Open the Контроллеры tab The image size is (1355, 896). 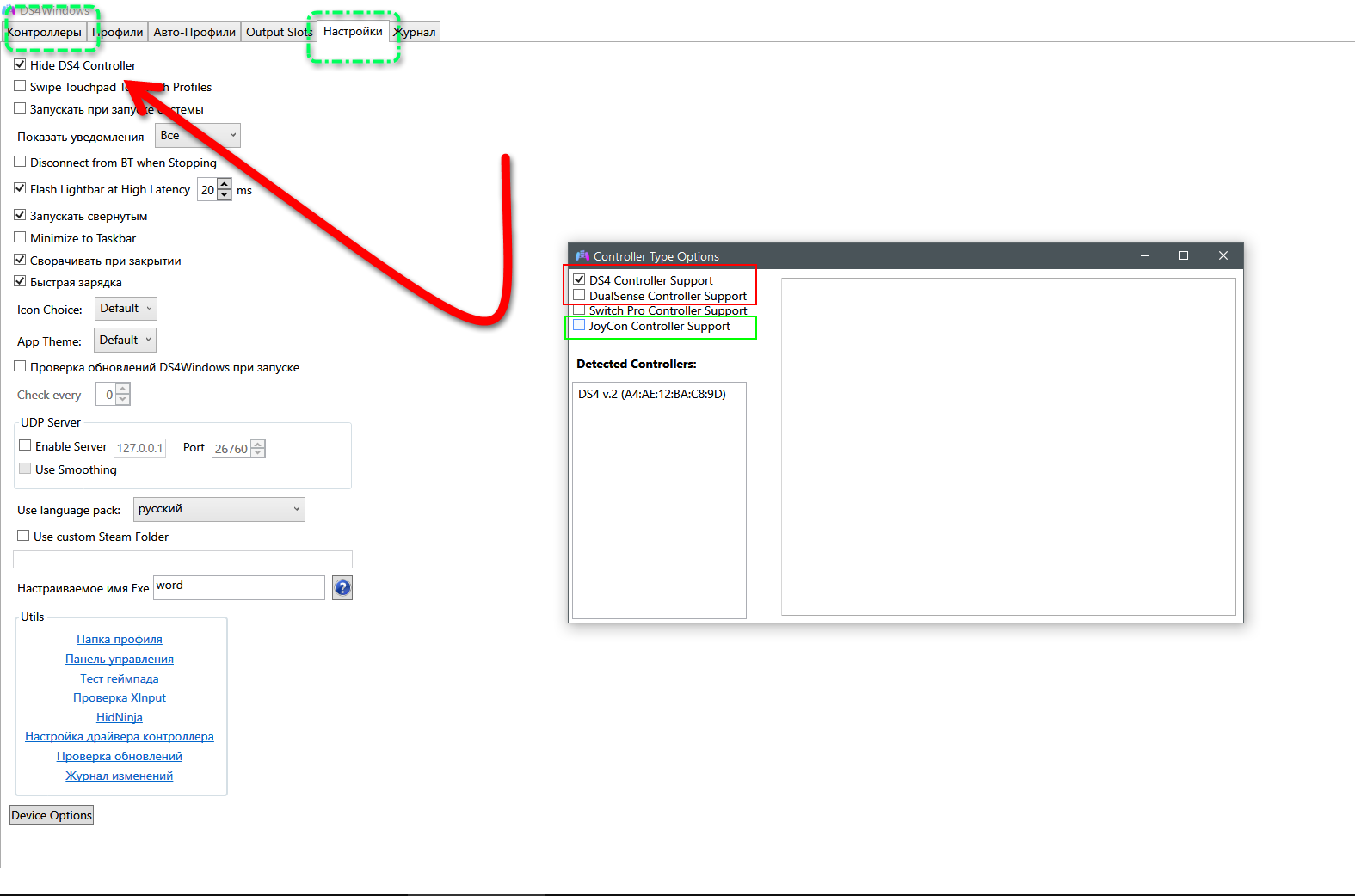point(44,32)
